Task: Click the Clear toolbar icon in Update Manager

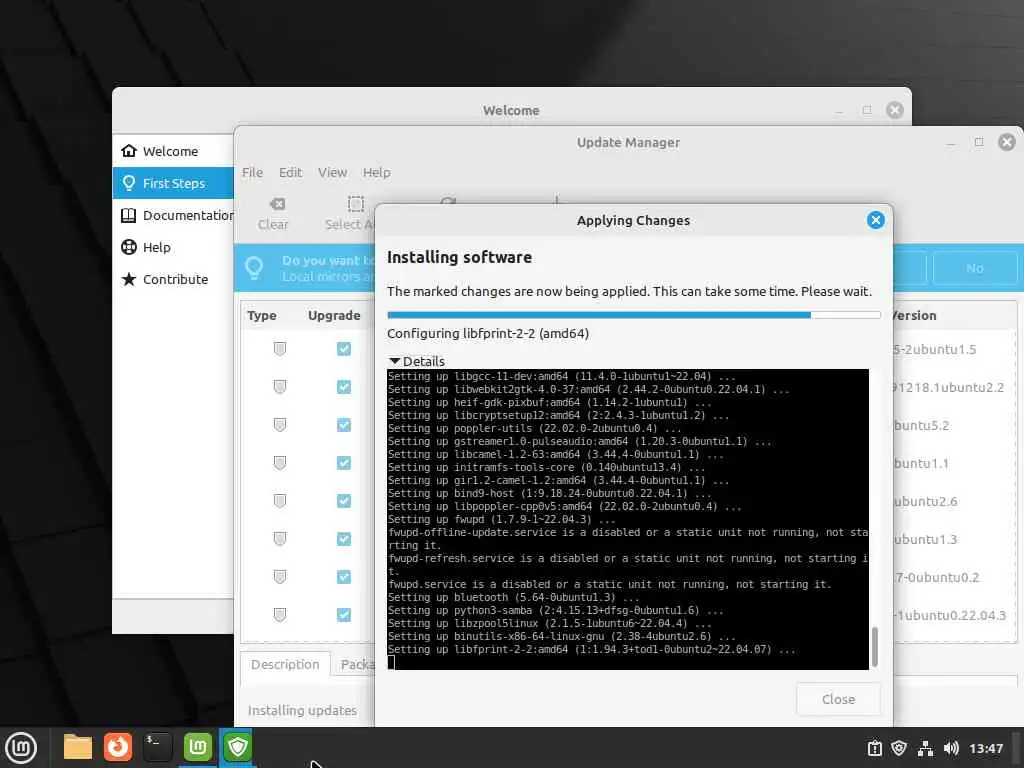Action: coord(274,214)
